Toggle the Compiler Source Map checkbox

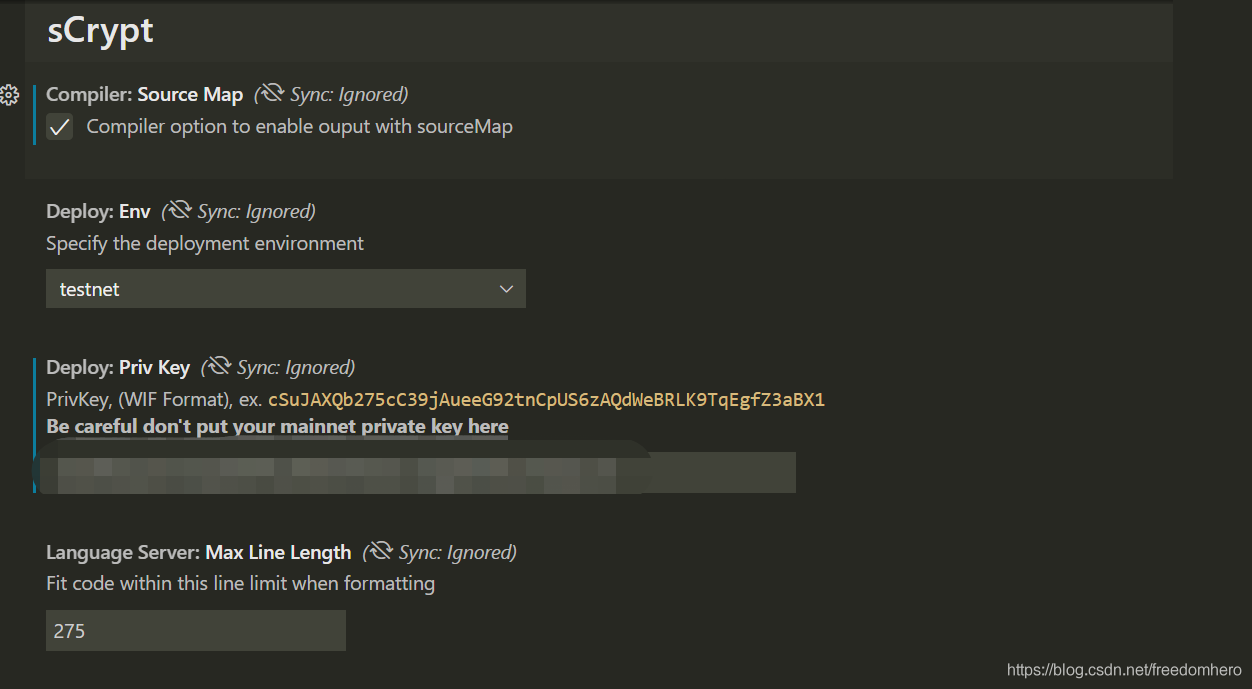click(60, 127)
